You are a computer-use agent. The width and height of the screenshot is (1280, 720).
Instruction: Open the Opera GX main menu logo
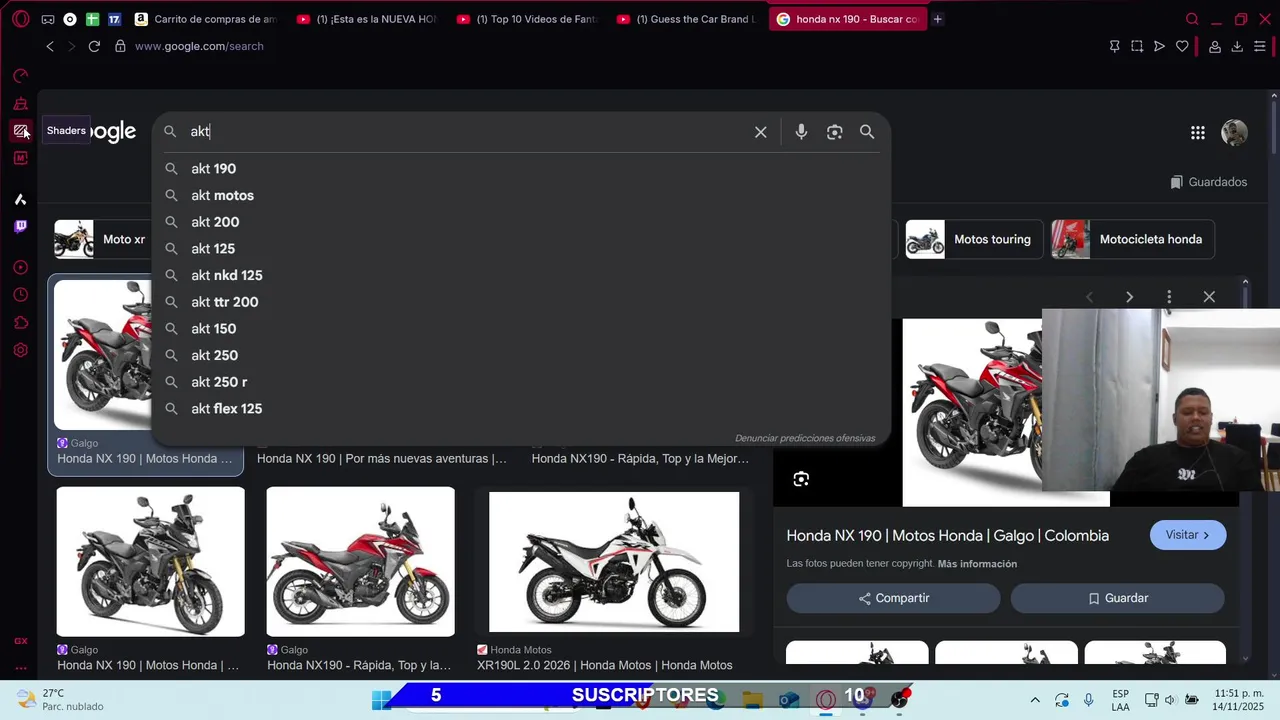[20, 19]
